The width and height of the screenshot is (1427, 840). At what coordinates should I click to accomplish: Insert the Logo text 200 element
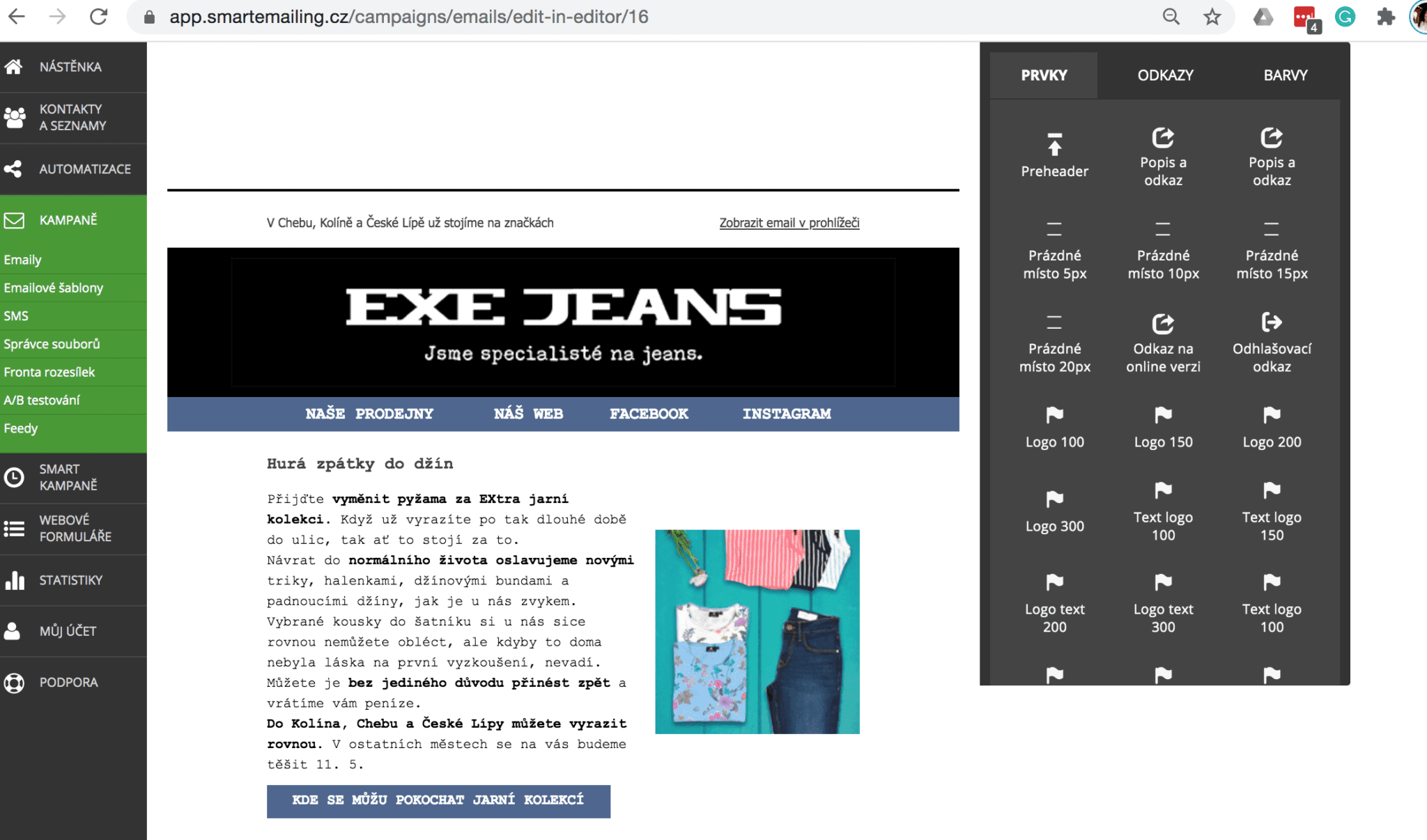click(1054, 603)
